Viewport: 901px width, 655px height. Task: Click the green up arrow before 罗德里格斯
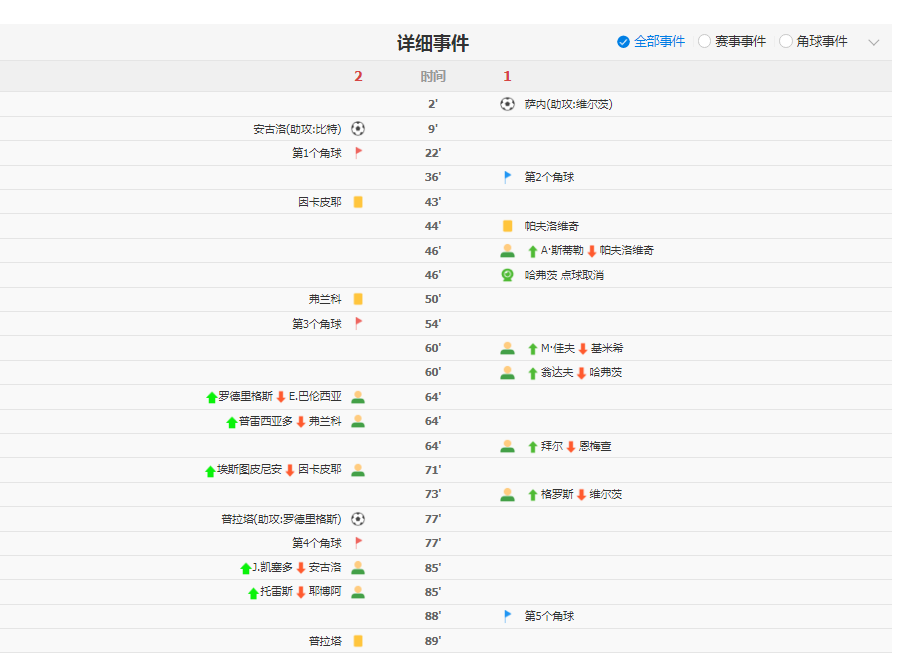tap(211, 397)
